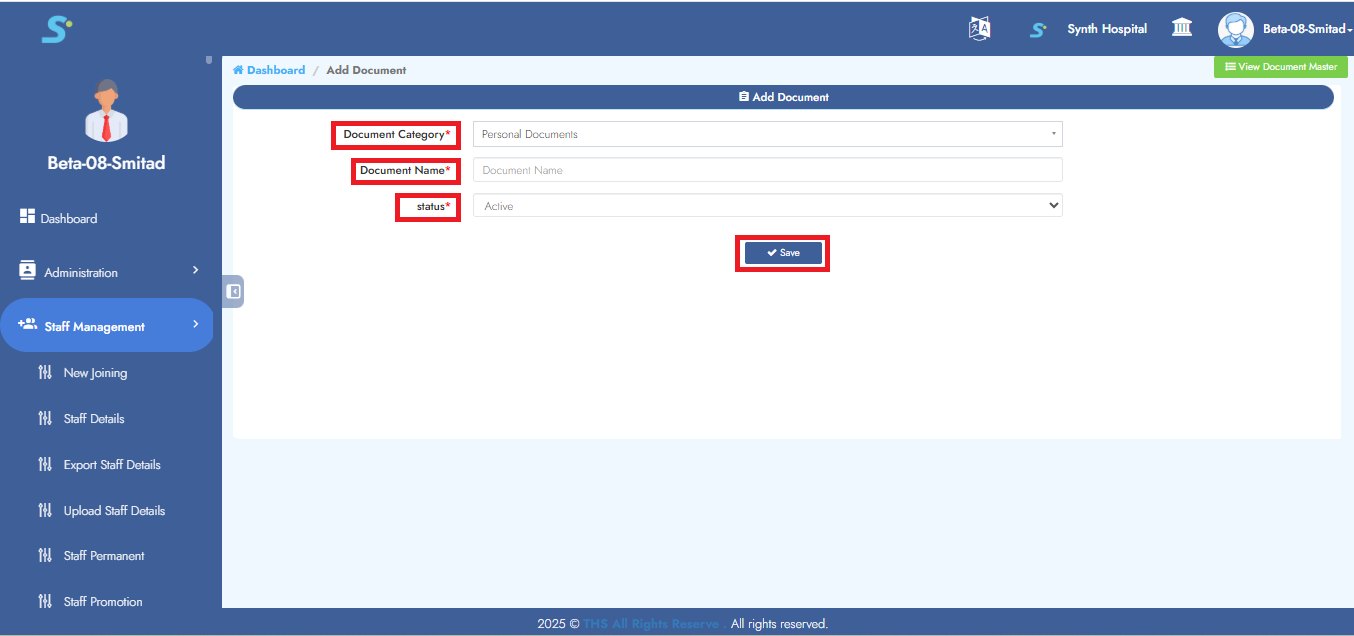Click the language translate icon in header
The image size is (1354, 636).
click(980, 29)
